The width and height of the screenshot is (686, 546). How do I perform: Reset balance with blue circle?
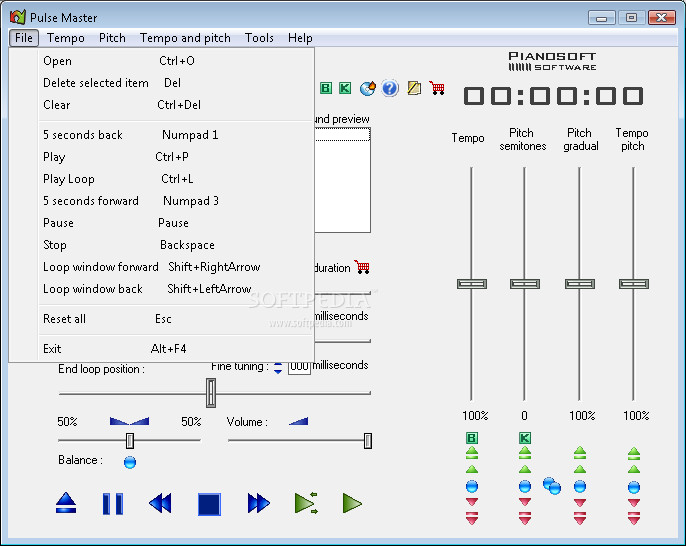coord(130,462)
